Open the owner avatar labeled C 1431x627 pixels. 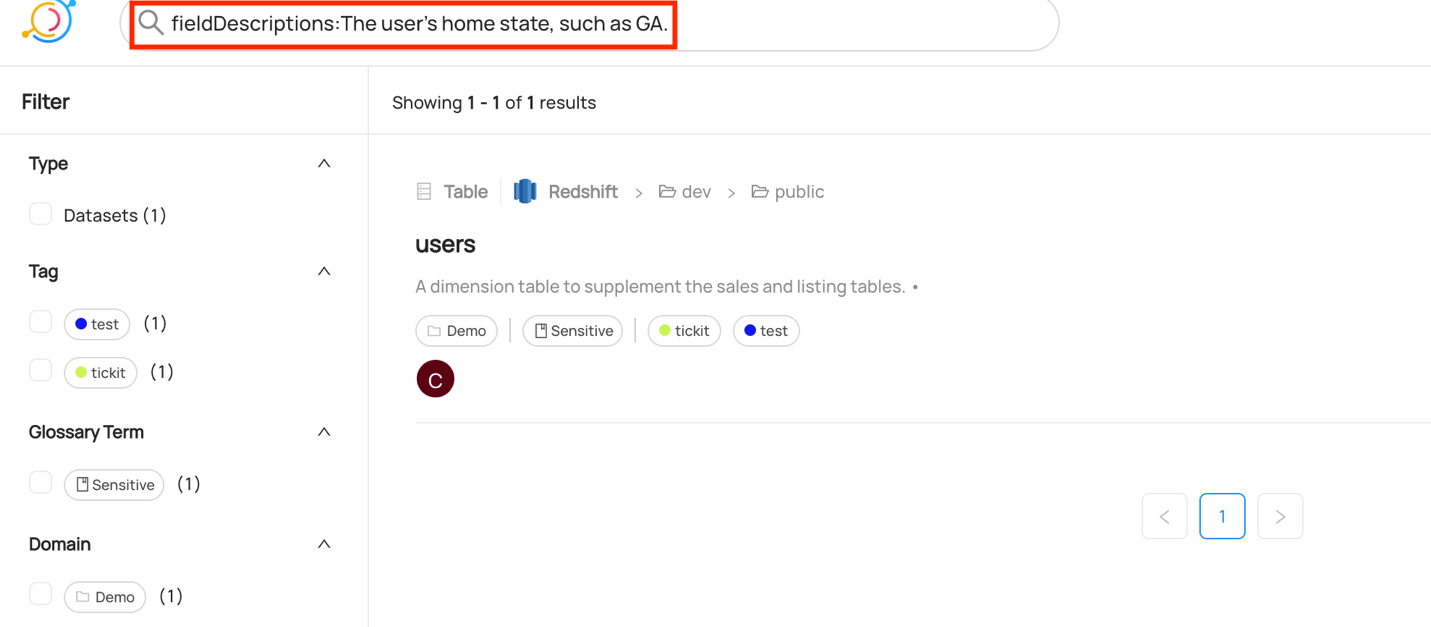435,379
